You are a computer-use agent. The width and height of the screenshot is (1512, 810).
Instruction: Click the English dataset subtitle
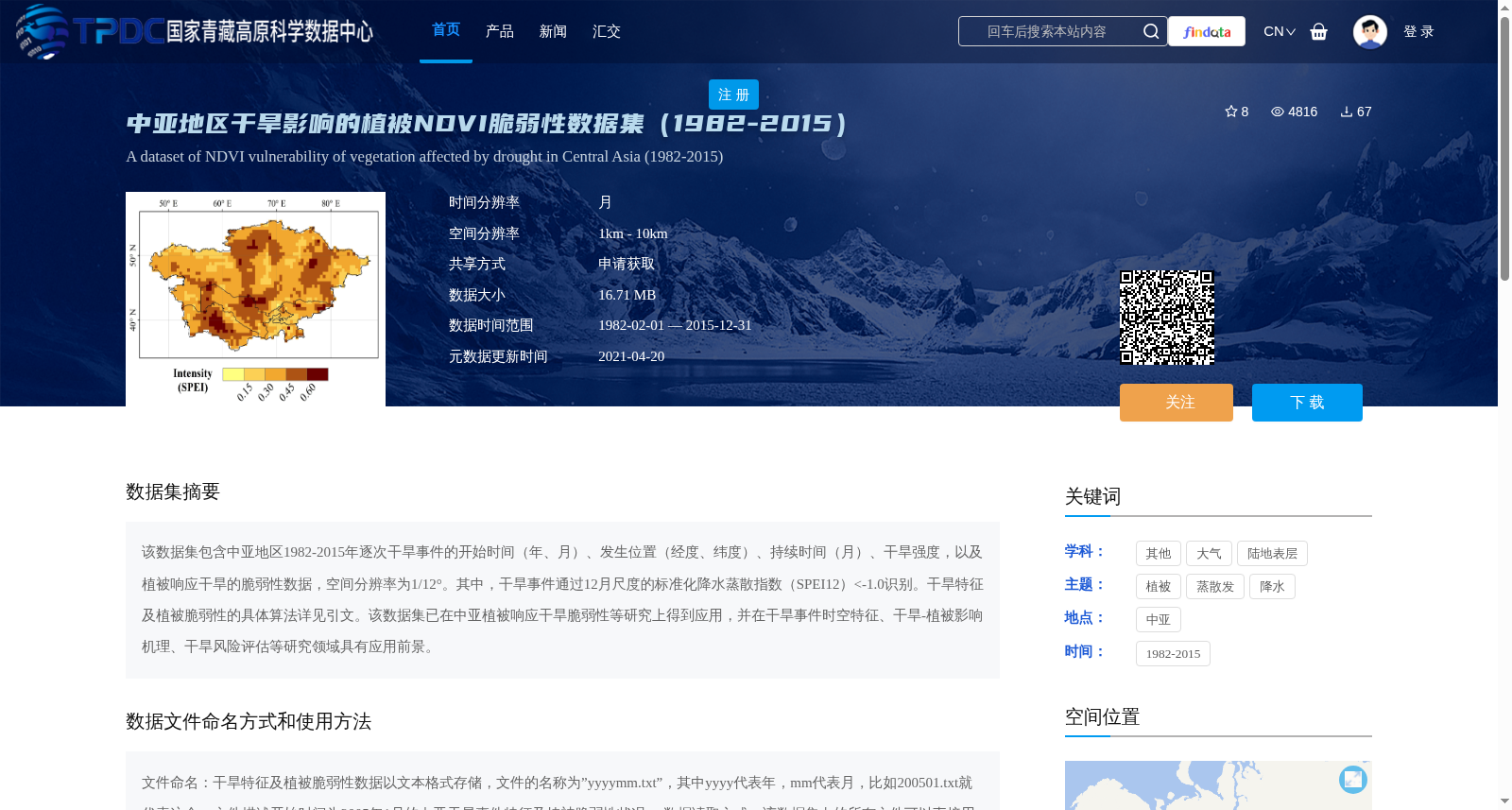[x=424, y=156]
